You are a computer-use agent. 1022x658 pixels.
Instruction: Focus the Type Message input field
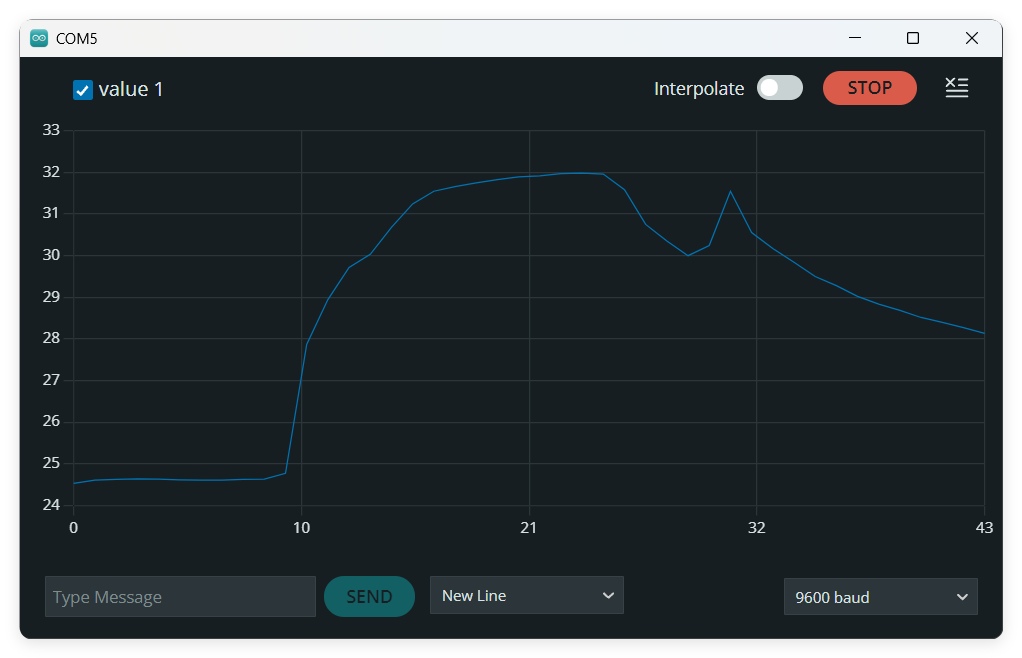coord(180,597)
